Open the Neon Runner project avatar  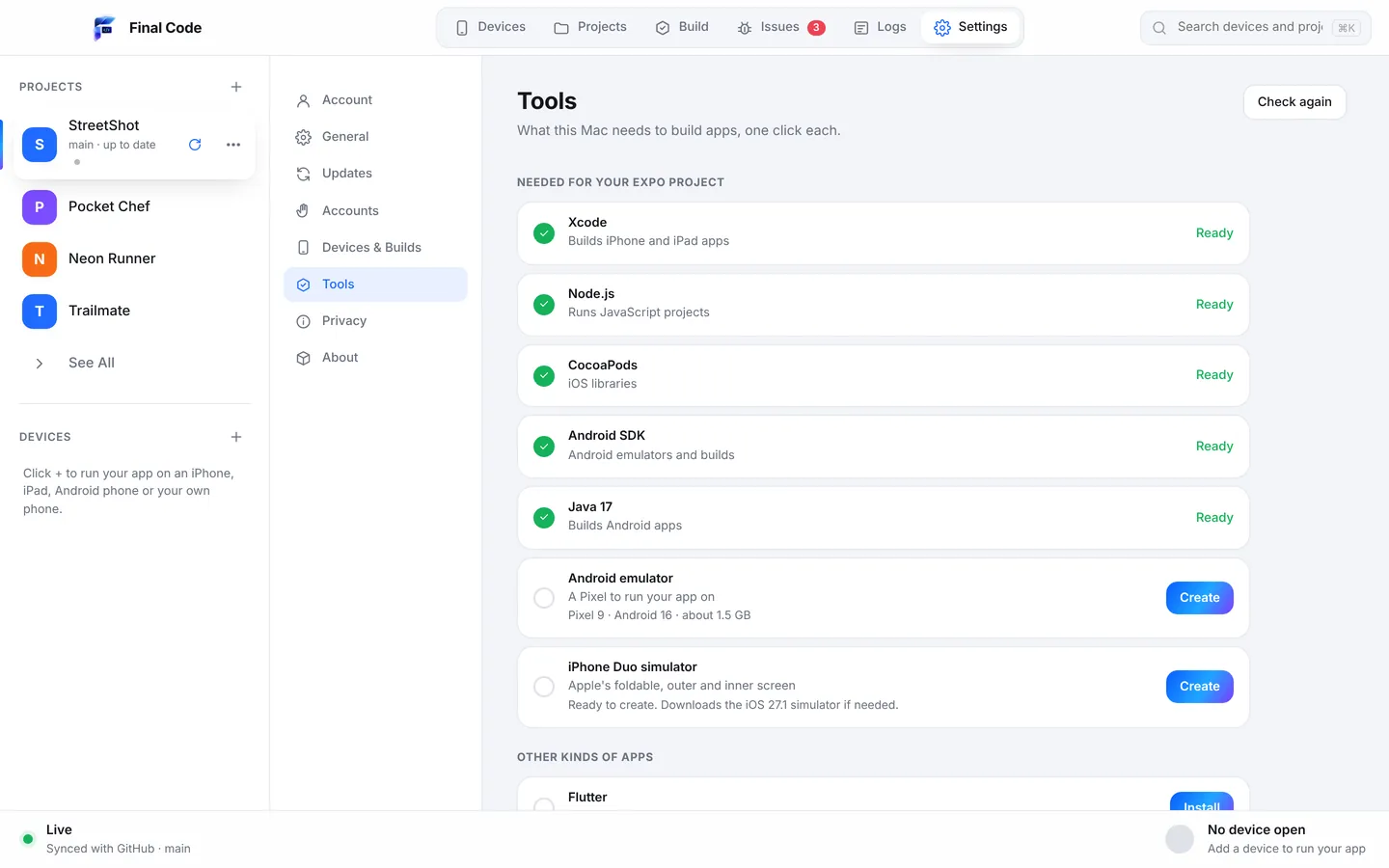point(40,258)
